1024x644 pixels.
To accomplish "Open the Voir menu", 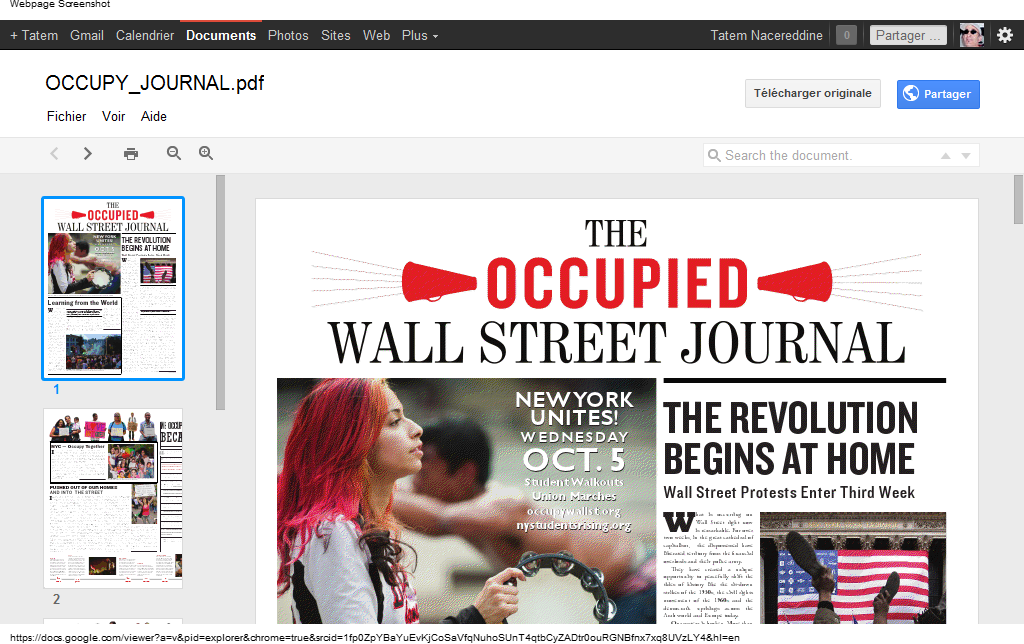I will coord(113,116).
